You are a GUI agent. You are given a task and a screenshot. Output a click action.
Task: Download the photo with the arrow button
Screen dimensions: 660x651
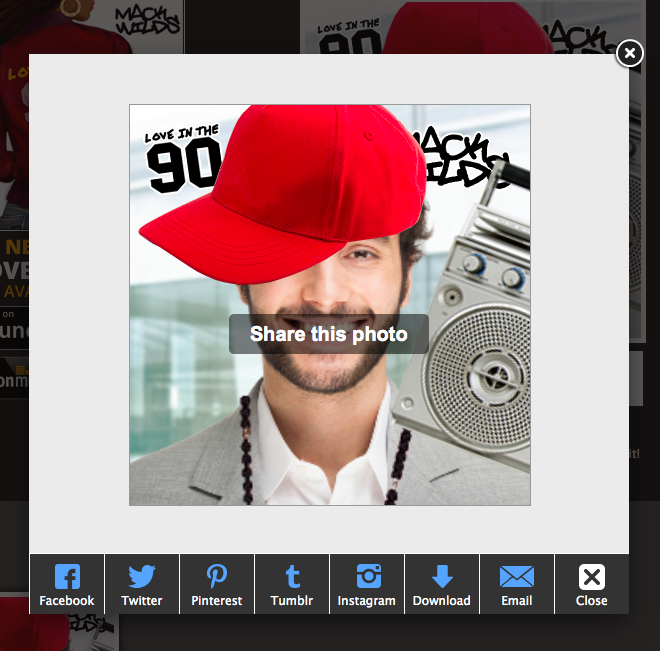(442, 584)
